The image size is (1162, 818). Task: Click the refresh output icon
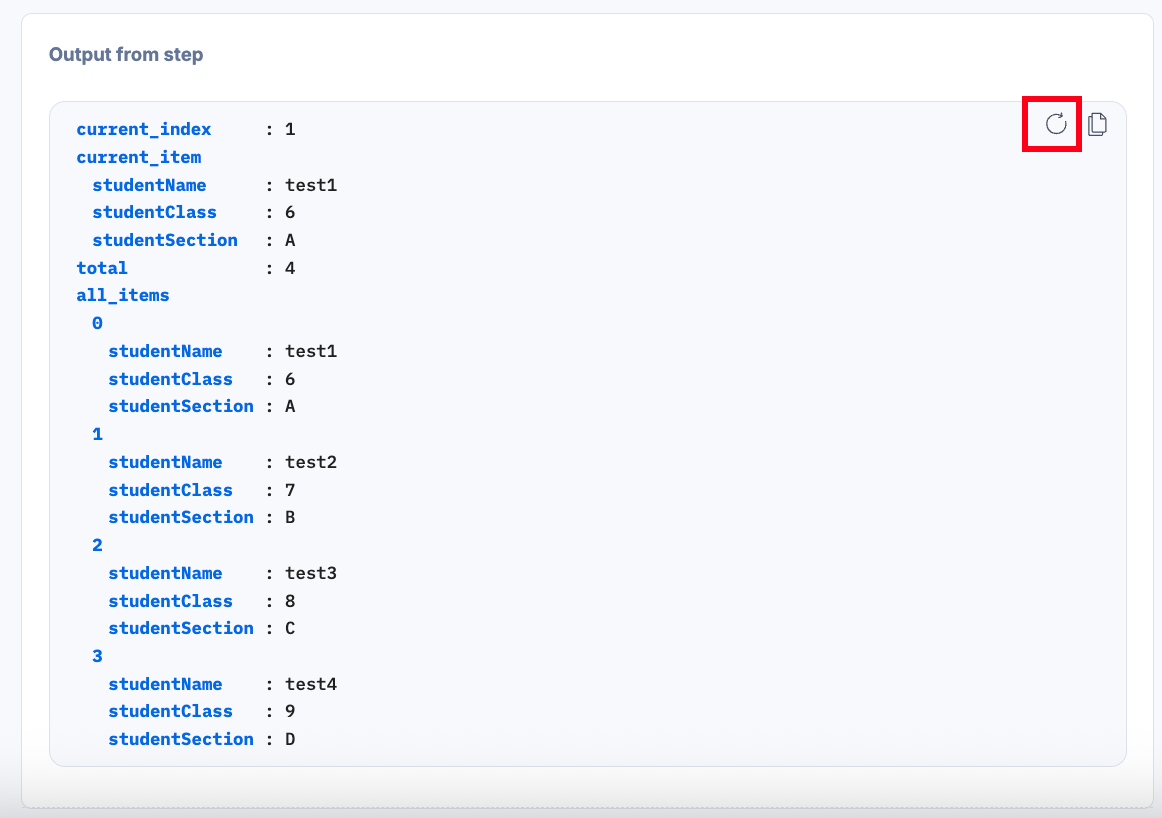(1055, 124)
